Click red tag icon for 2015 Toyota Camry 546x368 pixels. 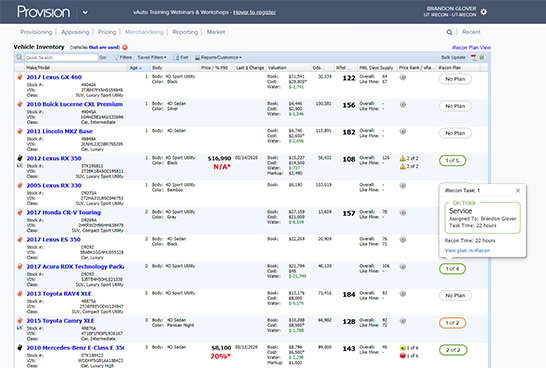[20, 320]
